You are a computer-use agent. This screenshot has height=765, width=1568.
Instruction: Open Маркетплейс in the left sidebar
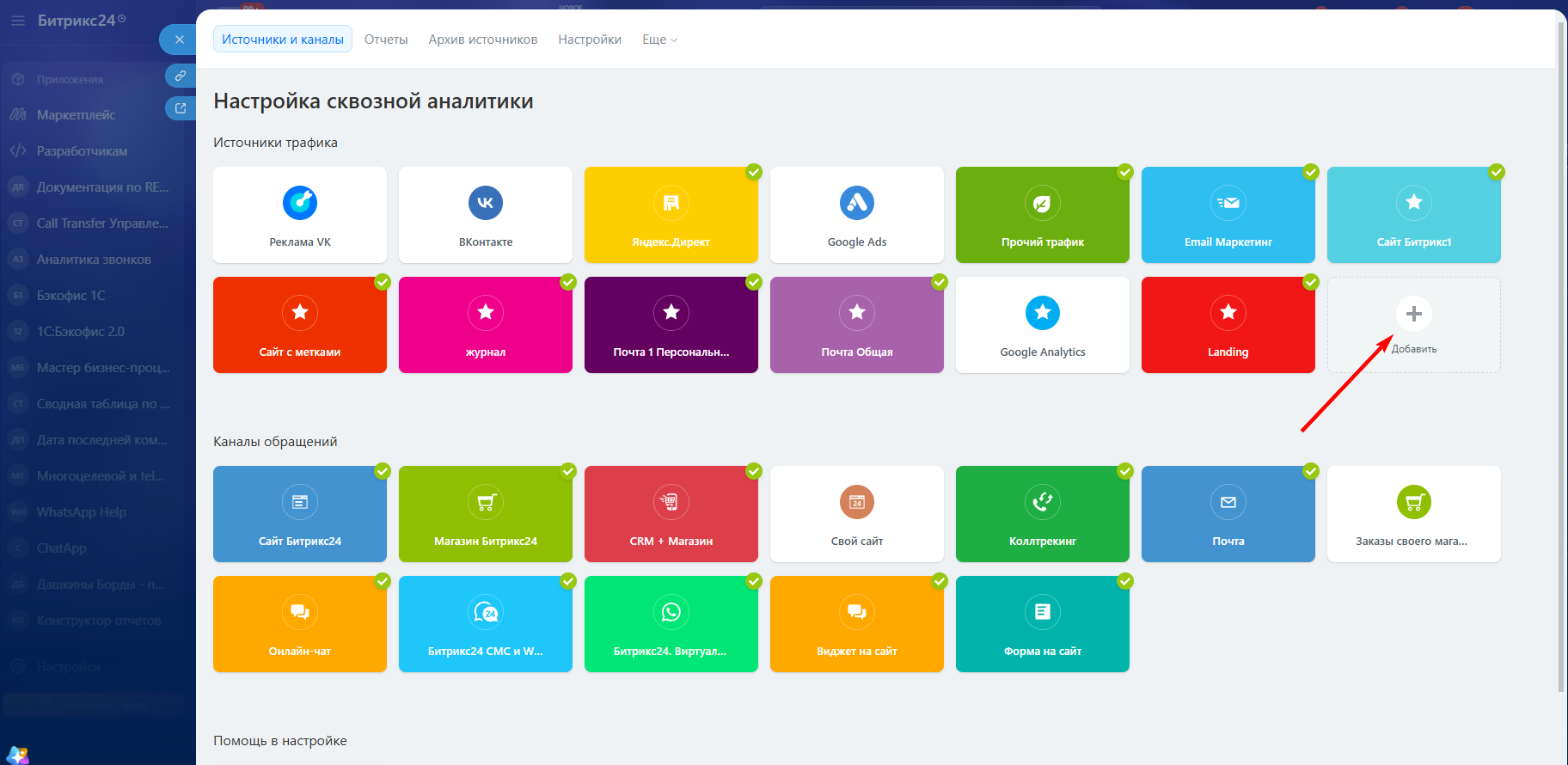tap(76, 114)
